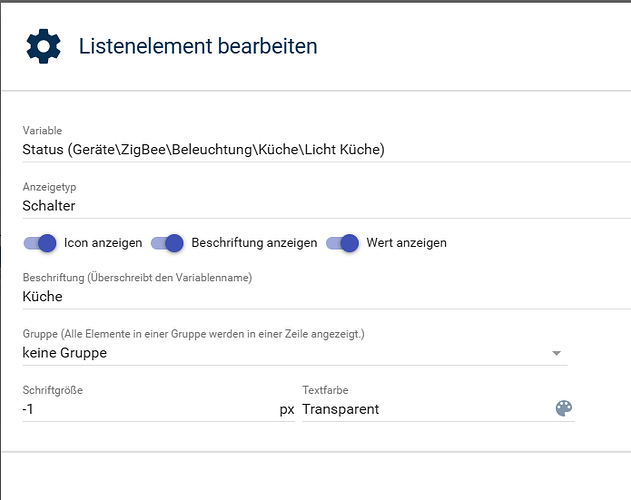This screenshot has height=500, width=631.
Task: Click the Gruppe description caption text
Action: click(193, 334)
